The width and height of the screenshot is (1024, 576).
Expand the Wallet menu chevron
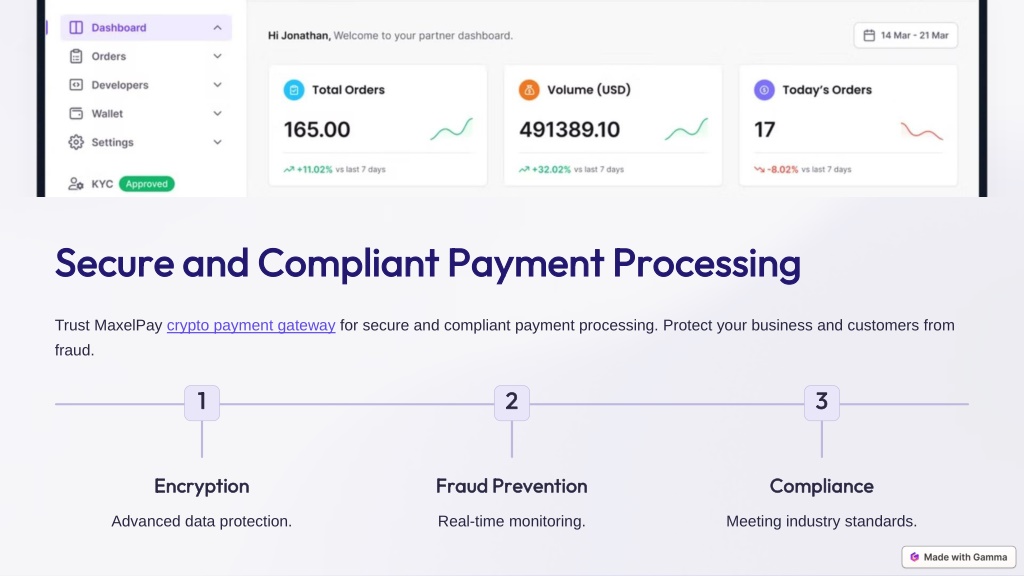point(217,114)
